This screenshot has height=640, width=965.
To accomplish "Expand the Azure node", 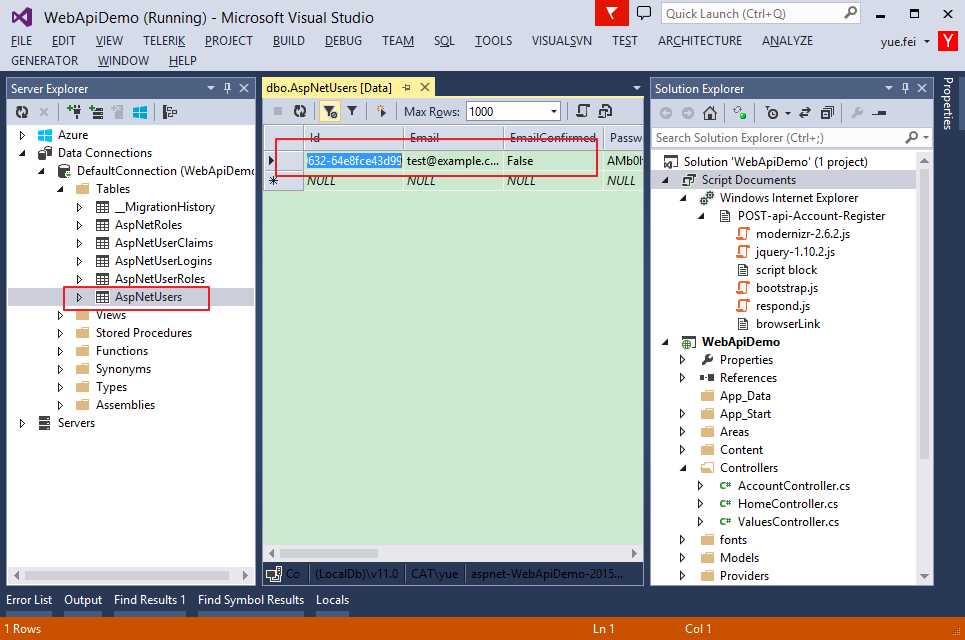I will click(x=23, y=135).
